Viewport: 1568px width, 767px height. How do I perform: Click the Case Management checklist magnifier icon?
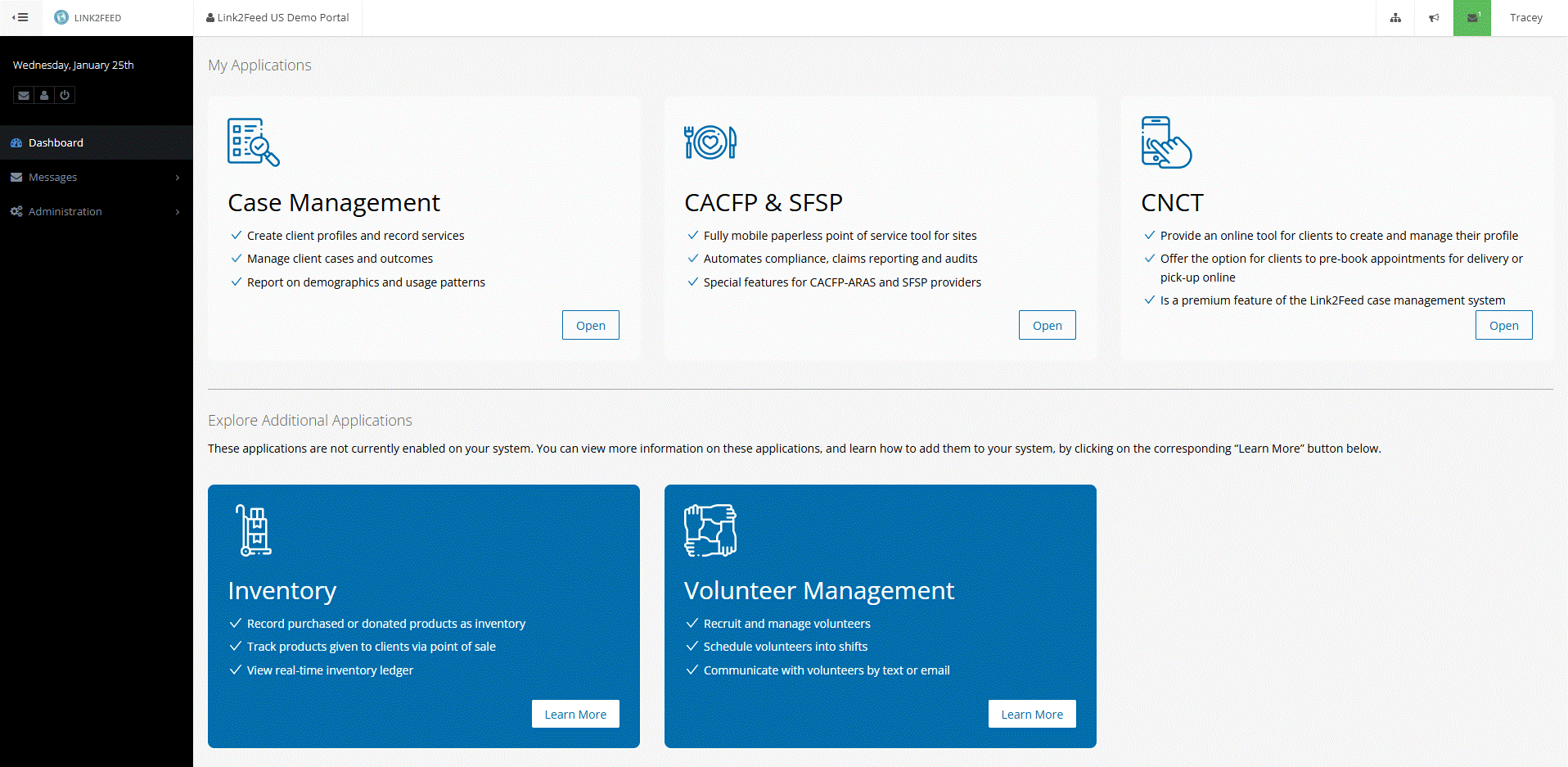pyautogui.click(x=253, y=142)
